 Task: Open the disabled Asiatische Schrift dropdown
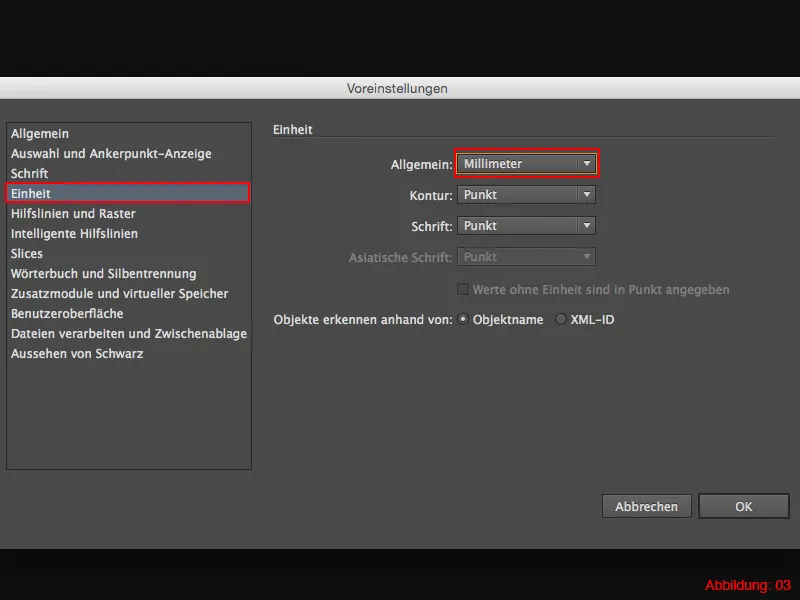527,257
